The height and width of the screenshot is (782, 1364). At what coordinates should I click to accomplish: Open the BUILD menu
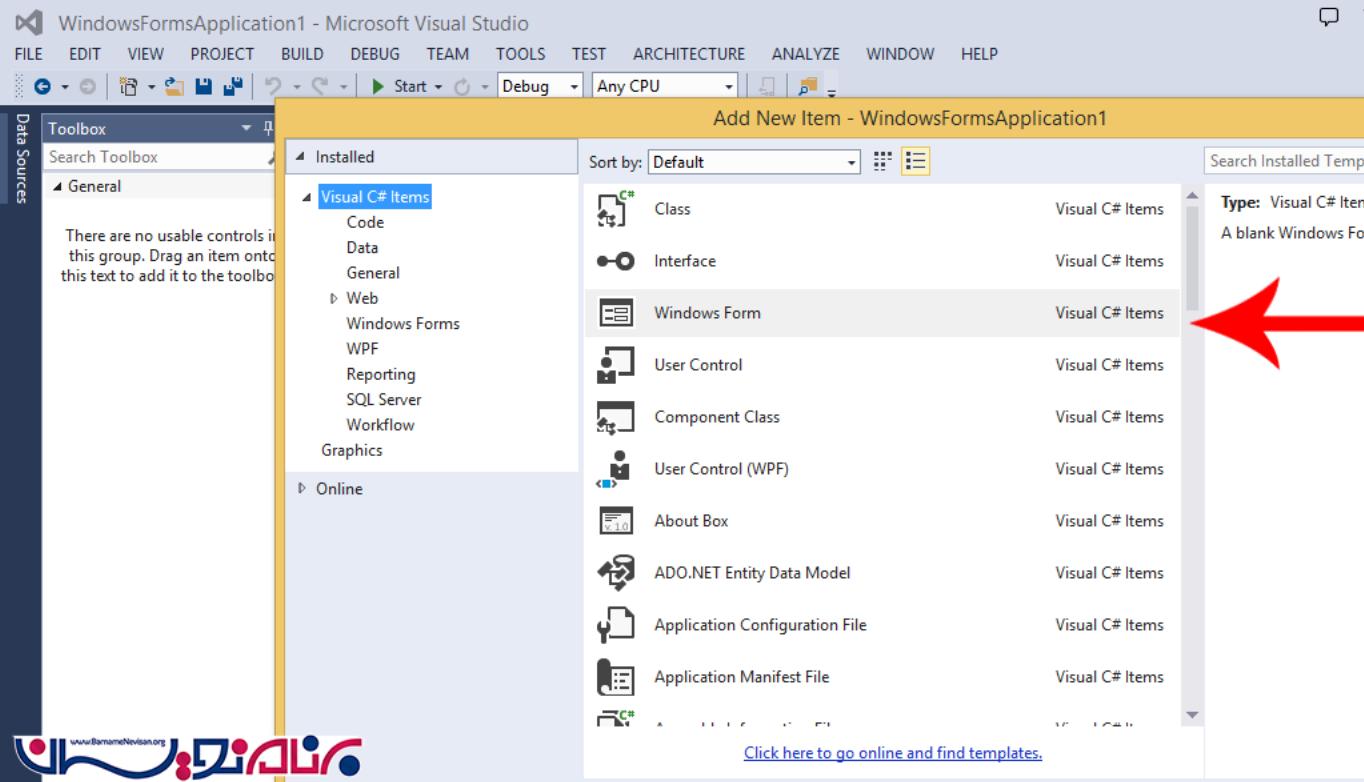click(301, 54)
